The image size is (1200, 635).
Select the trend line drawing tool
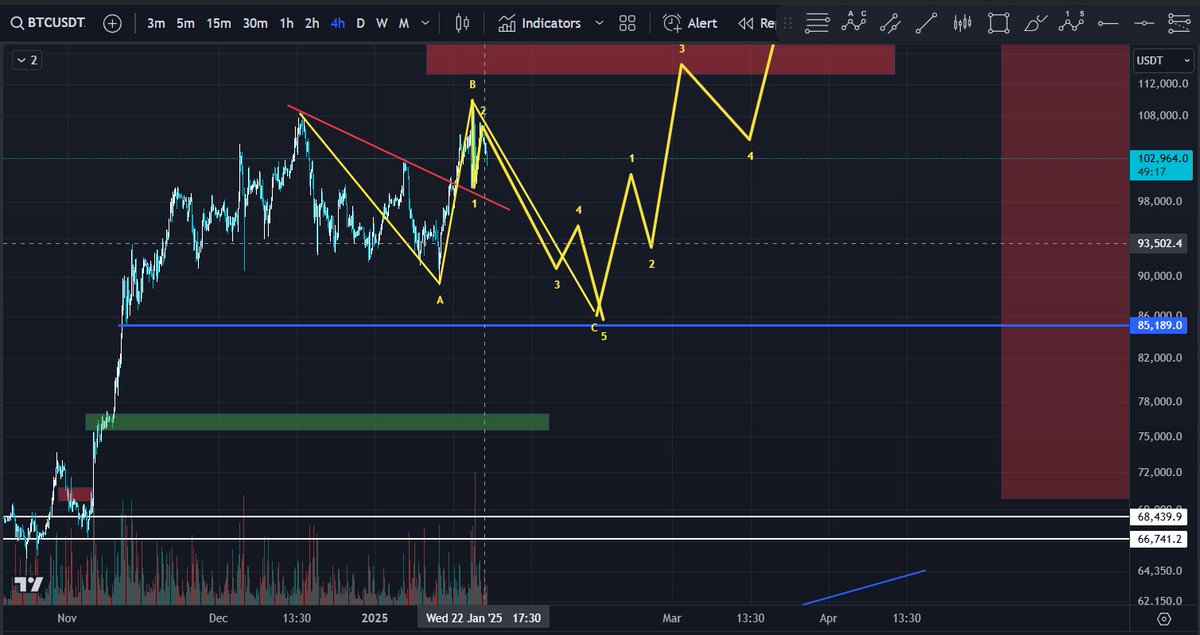pos(926,22)
